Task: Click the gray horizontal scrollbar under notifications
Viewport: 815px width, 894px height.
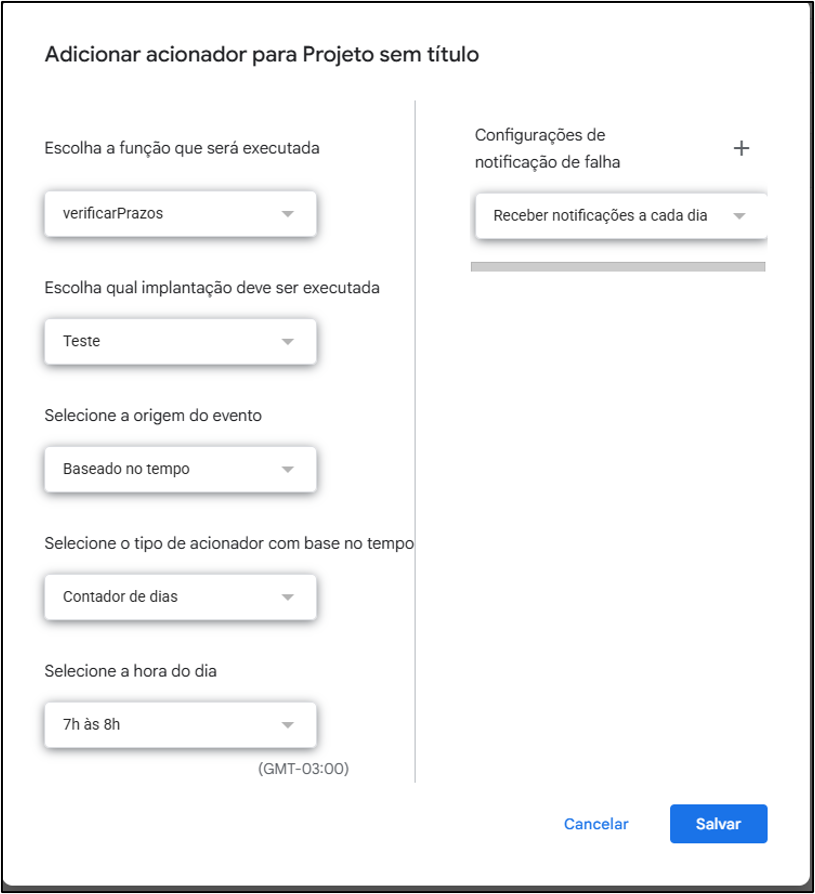Action: pos(618,267)
